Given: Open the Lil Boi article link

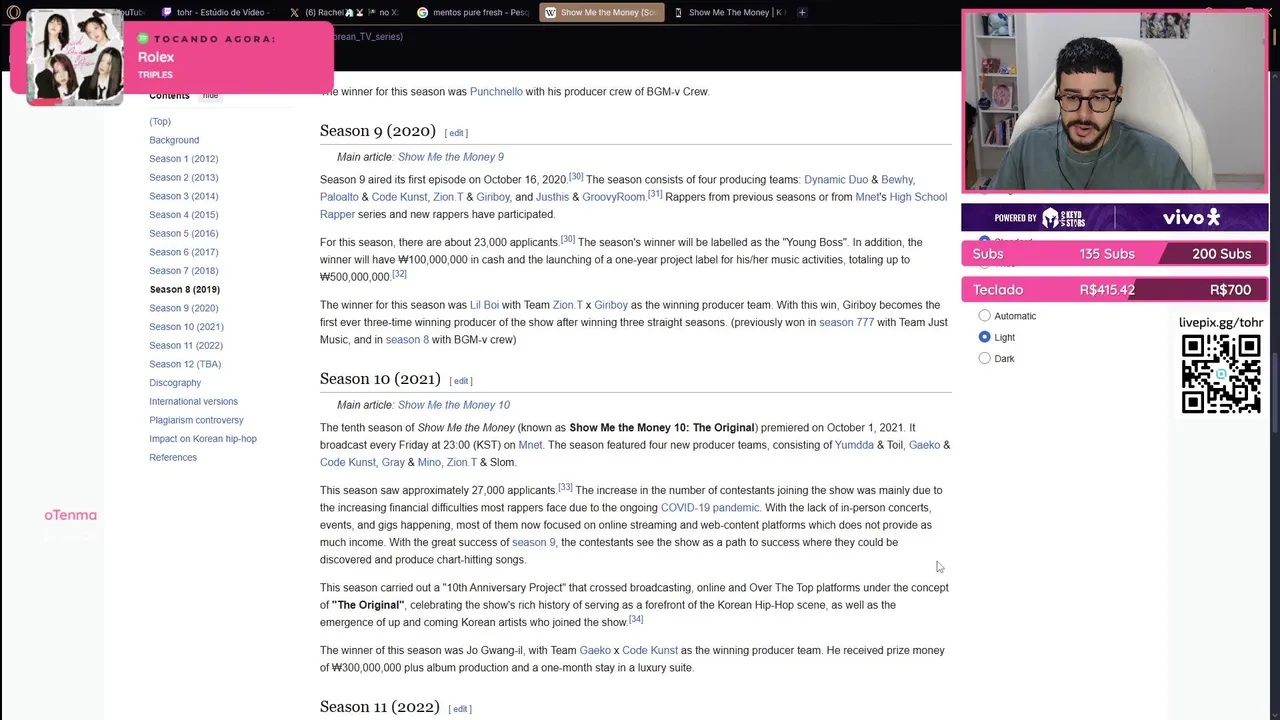Looking at the screenshot, I should pos(484,305).
